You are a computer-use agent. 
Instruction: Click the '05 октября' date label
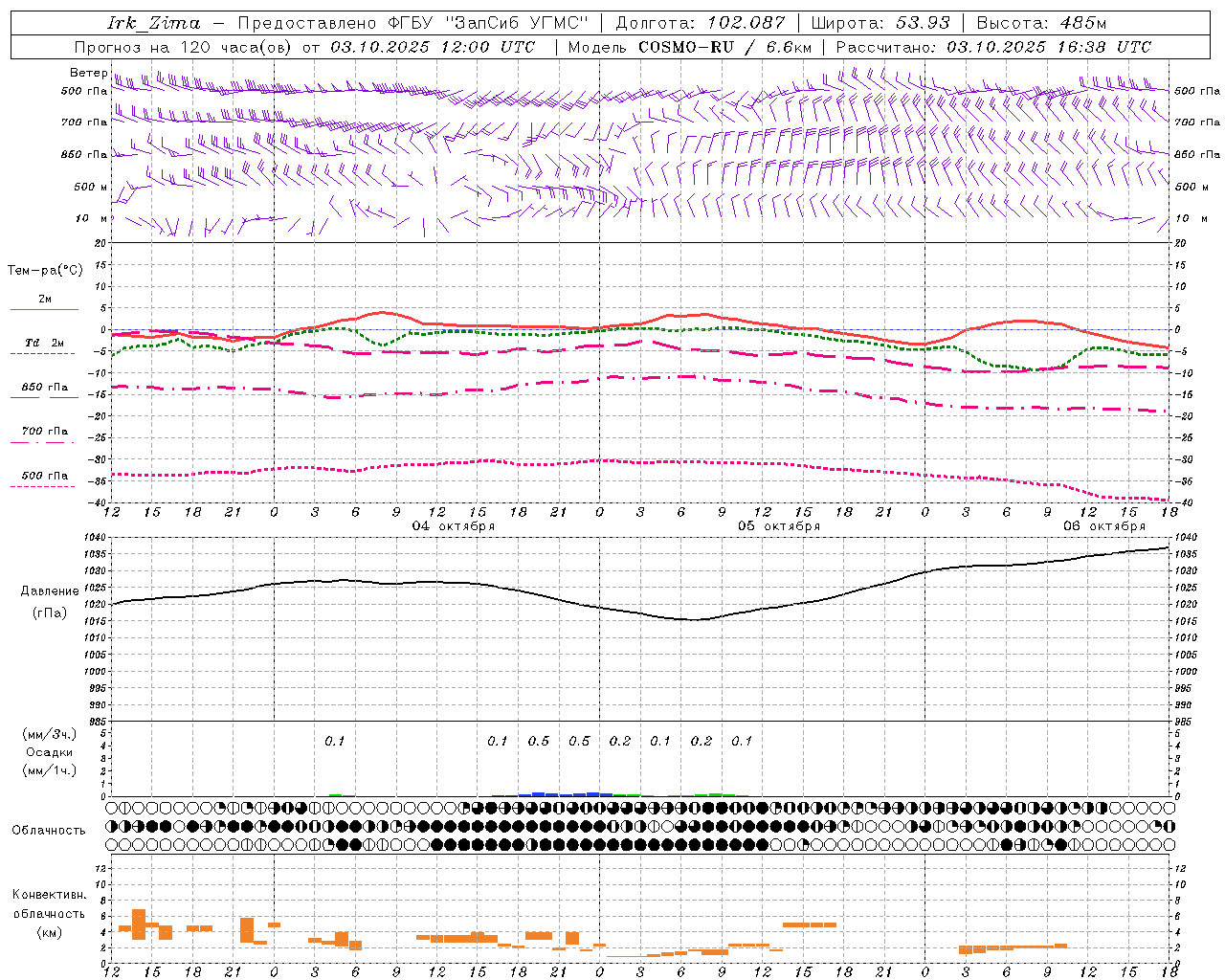[778, 526]
